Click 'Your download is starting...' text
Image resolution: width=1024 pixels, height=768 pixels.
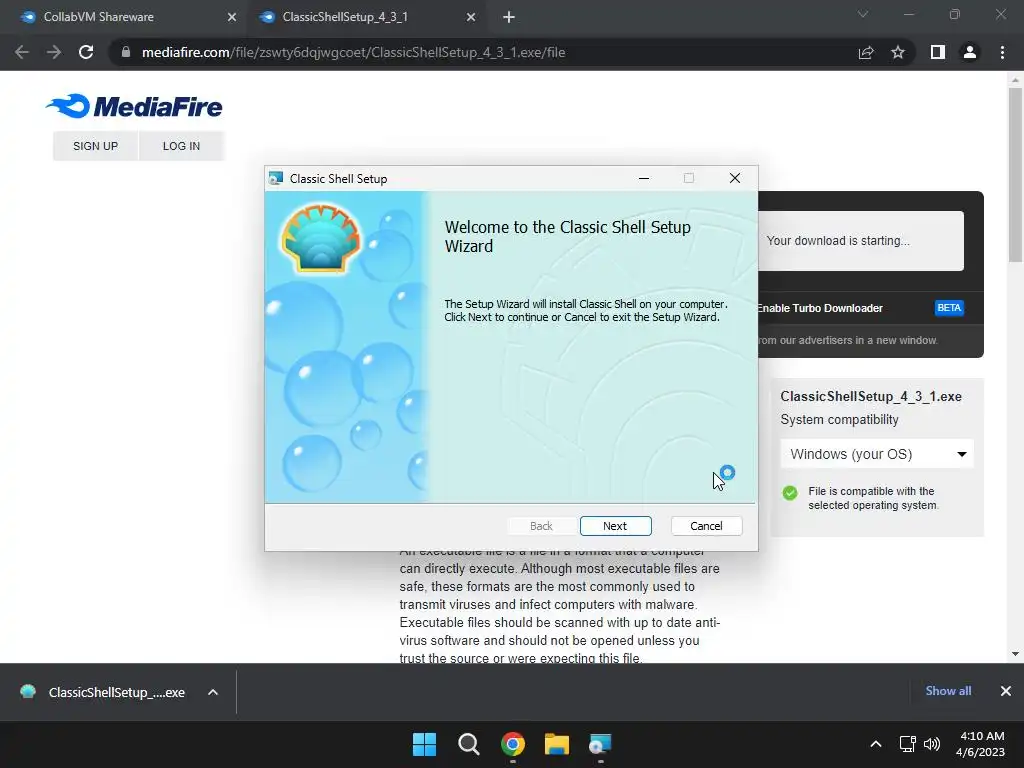click(838, 241)
